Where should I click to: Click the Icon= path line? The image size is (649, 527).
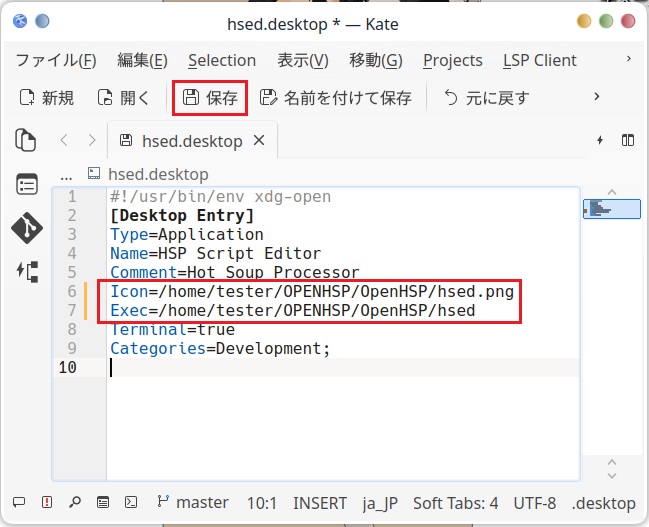(x=312, y=291)
